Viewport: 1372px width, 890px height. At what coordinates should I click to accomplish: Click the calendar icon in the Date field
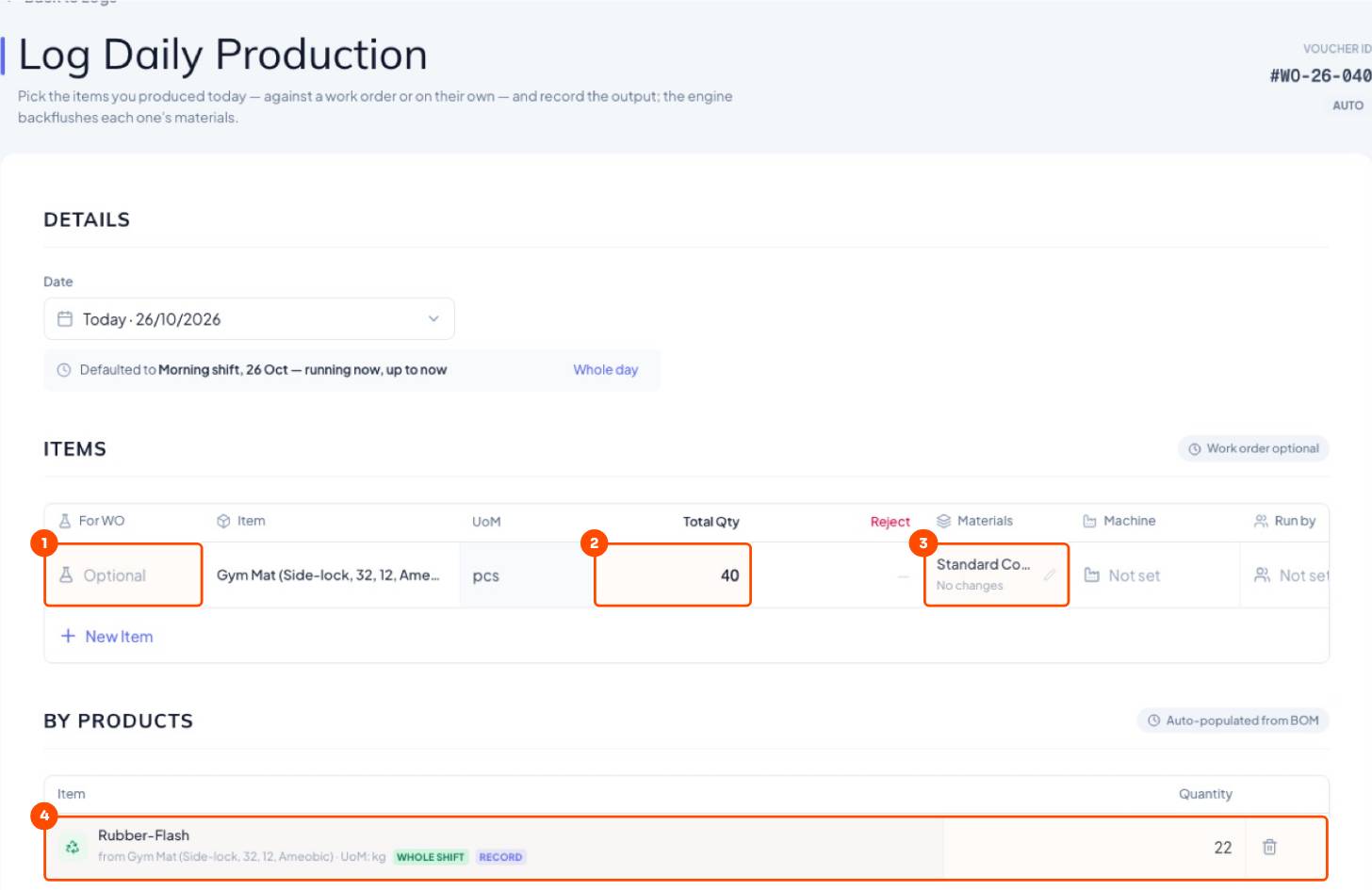[65, 319]
